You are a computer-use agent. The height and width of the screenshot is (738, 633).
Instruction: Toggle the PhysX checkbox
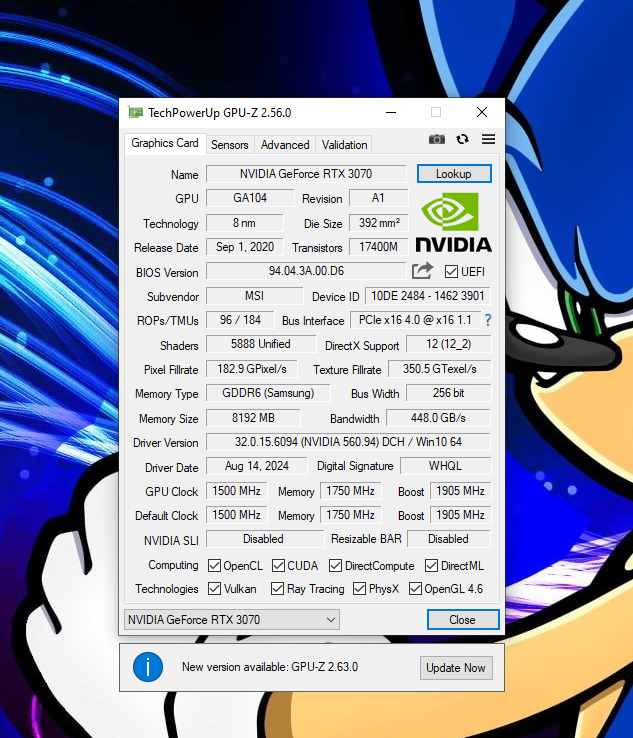359,588
